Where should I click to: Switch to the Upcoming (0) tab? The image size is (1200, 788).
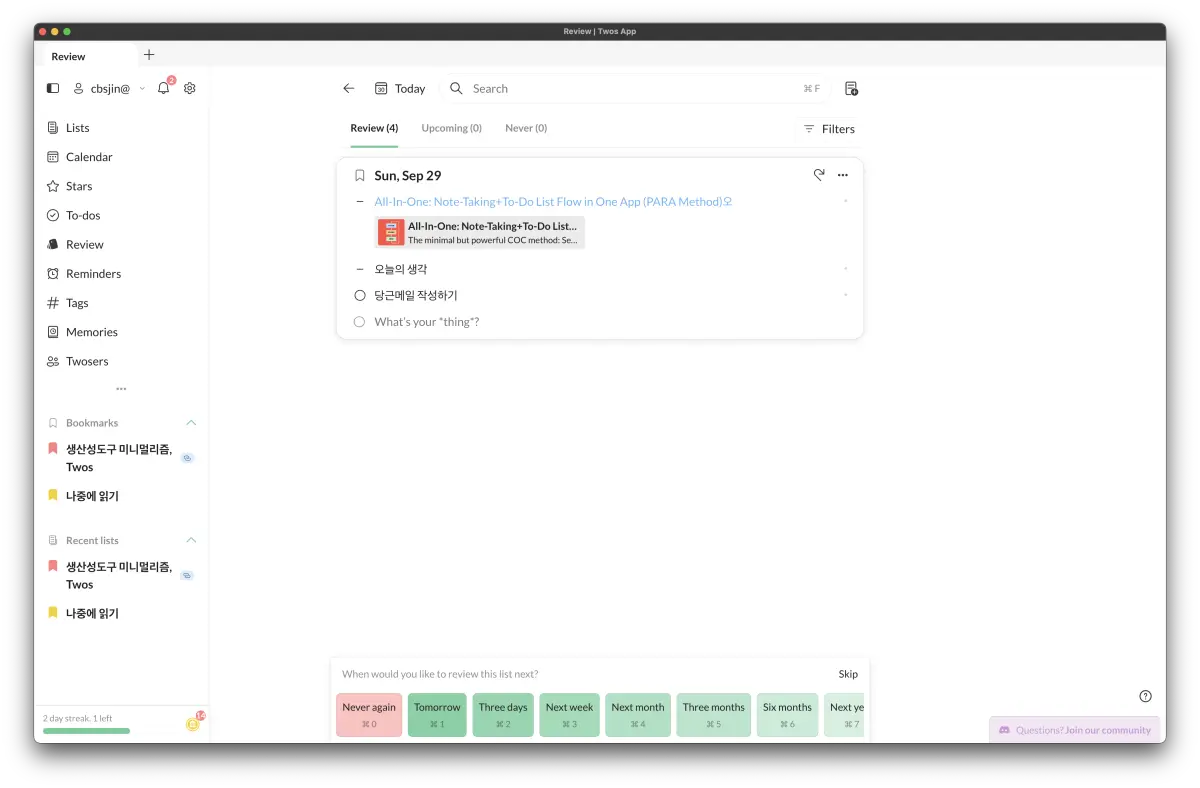pyautogui.click(x=451, y=128)
